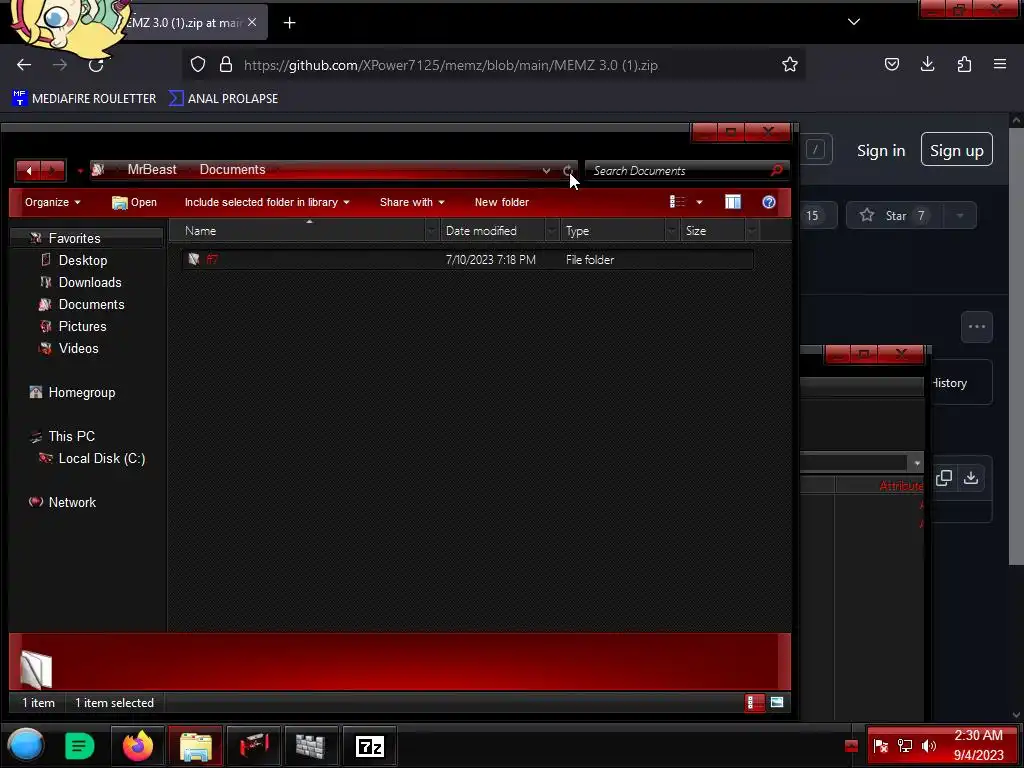
Task: Switch to large icons view in status bar
Action: point(776,703)
